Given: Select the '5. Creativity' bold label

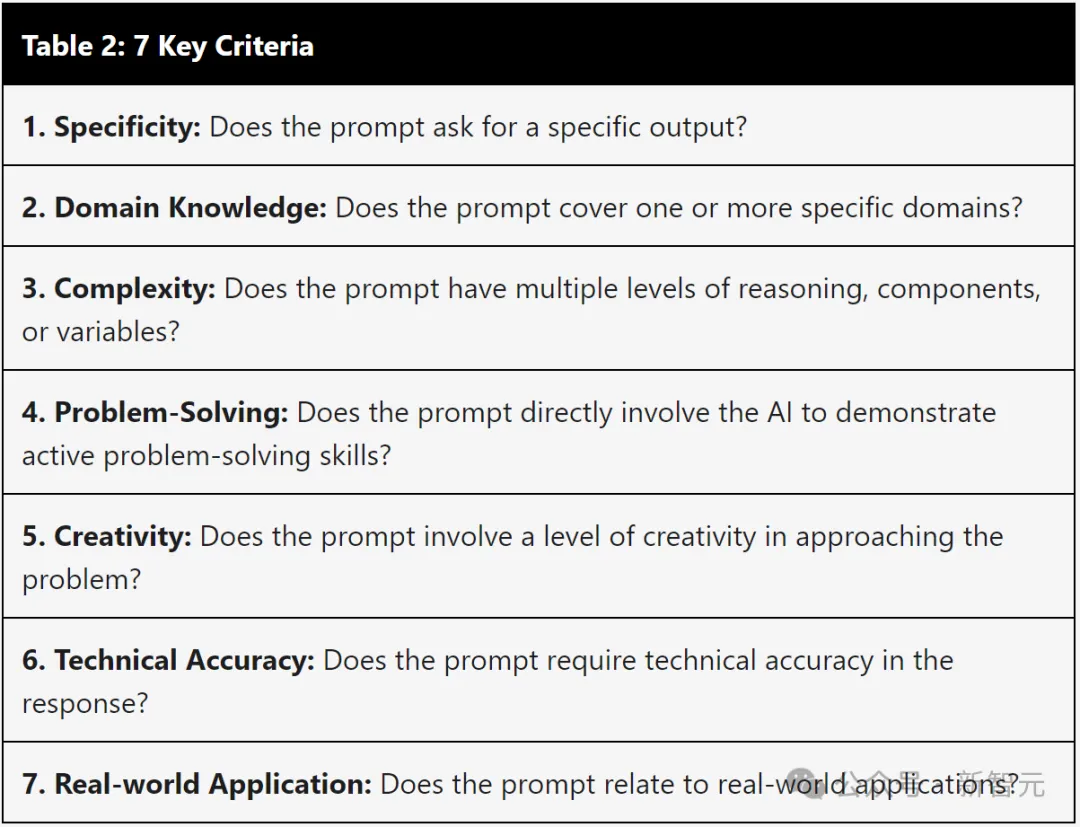Looking at the screenshot, I should (107, 536).
